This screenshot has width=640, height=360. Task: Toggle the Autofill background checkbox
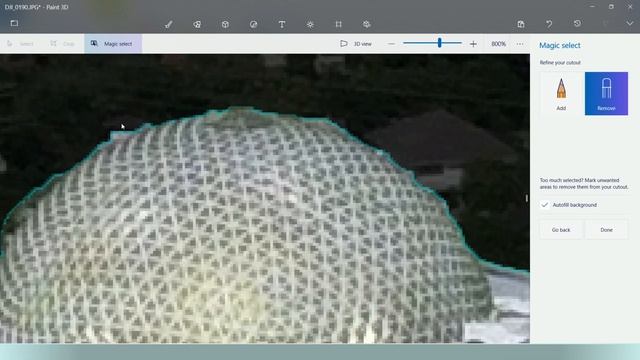pyautogui.click(x=545, y=205)
